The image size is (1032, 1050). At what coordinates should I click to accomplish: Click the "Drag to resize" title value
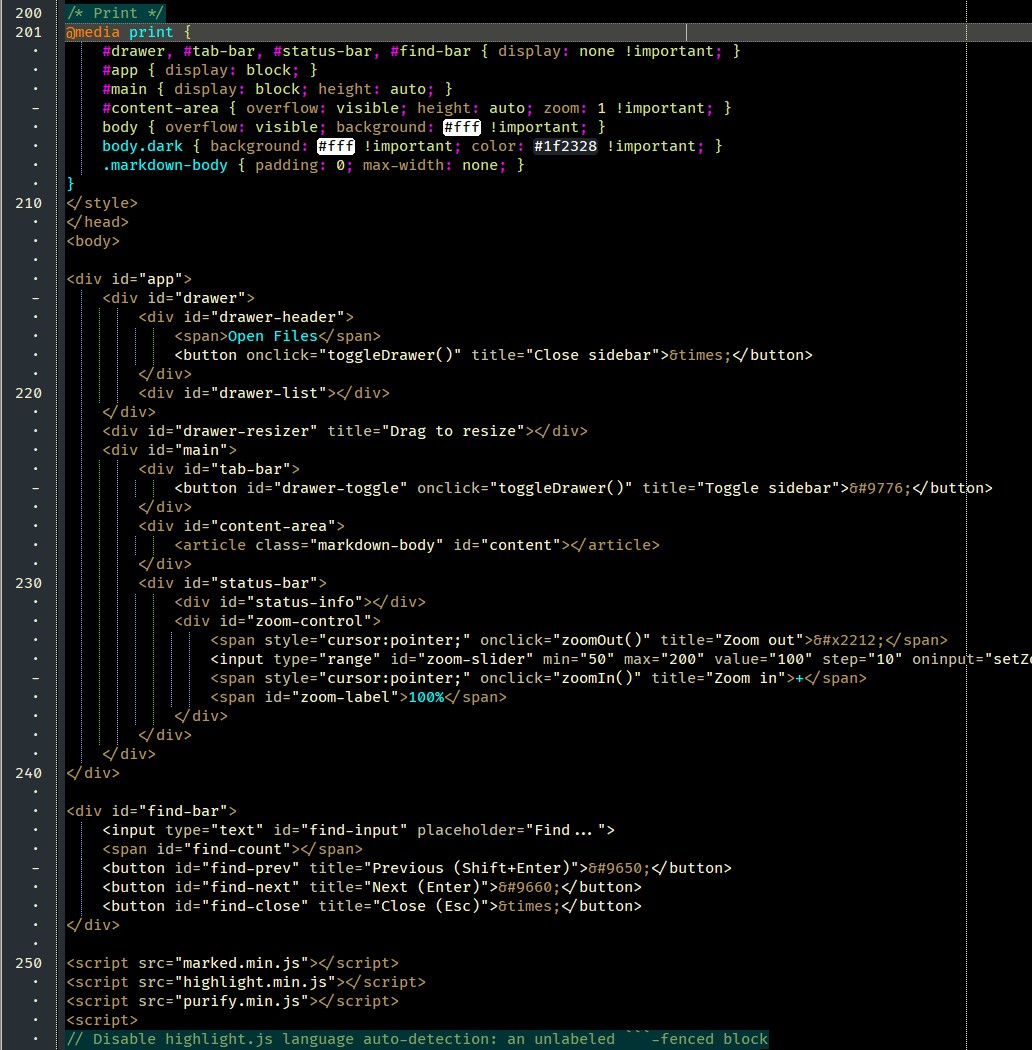coord(453,431)
